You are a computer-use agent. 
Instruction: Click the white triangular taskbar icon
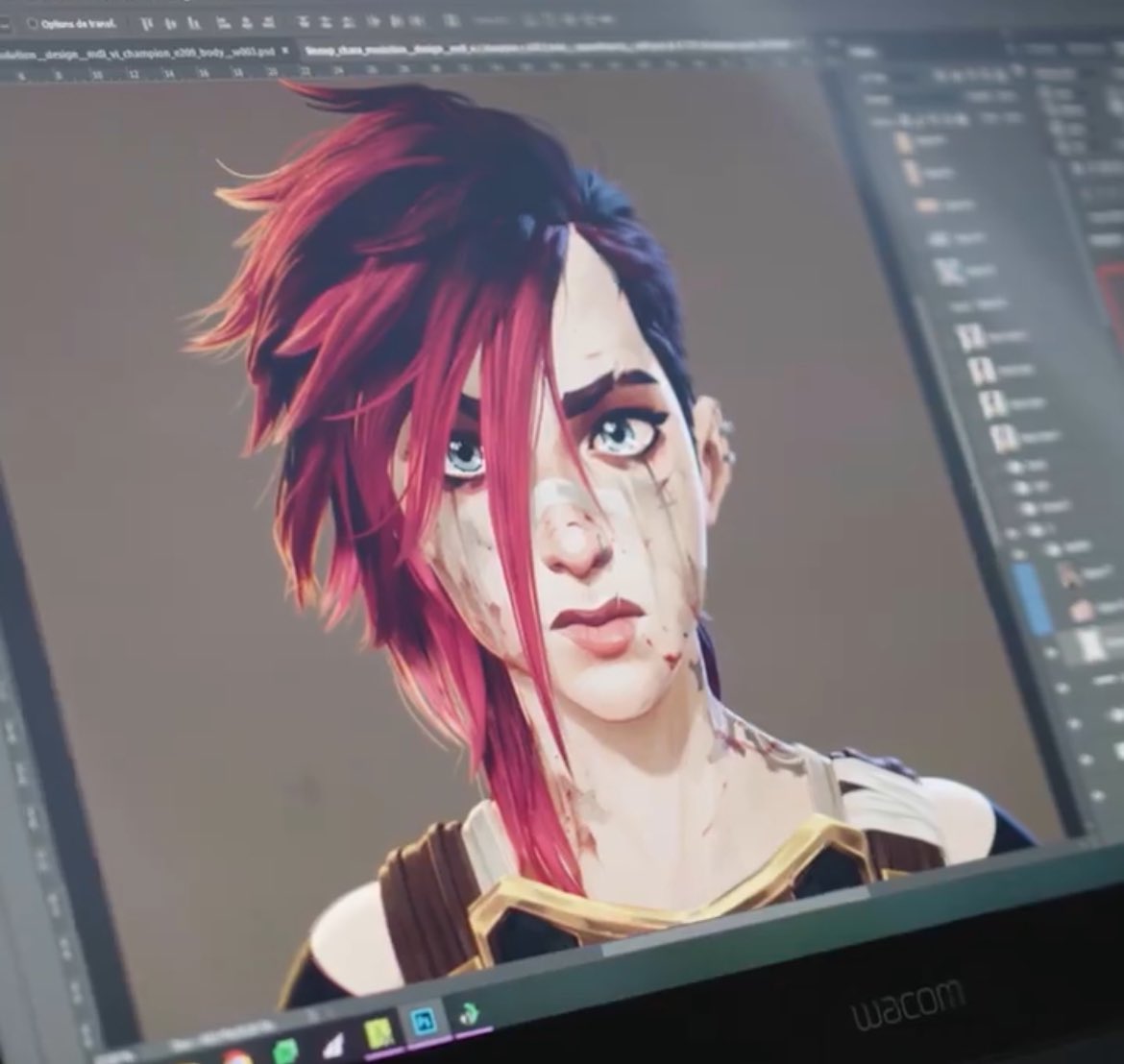[333, 1046]
